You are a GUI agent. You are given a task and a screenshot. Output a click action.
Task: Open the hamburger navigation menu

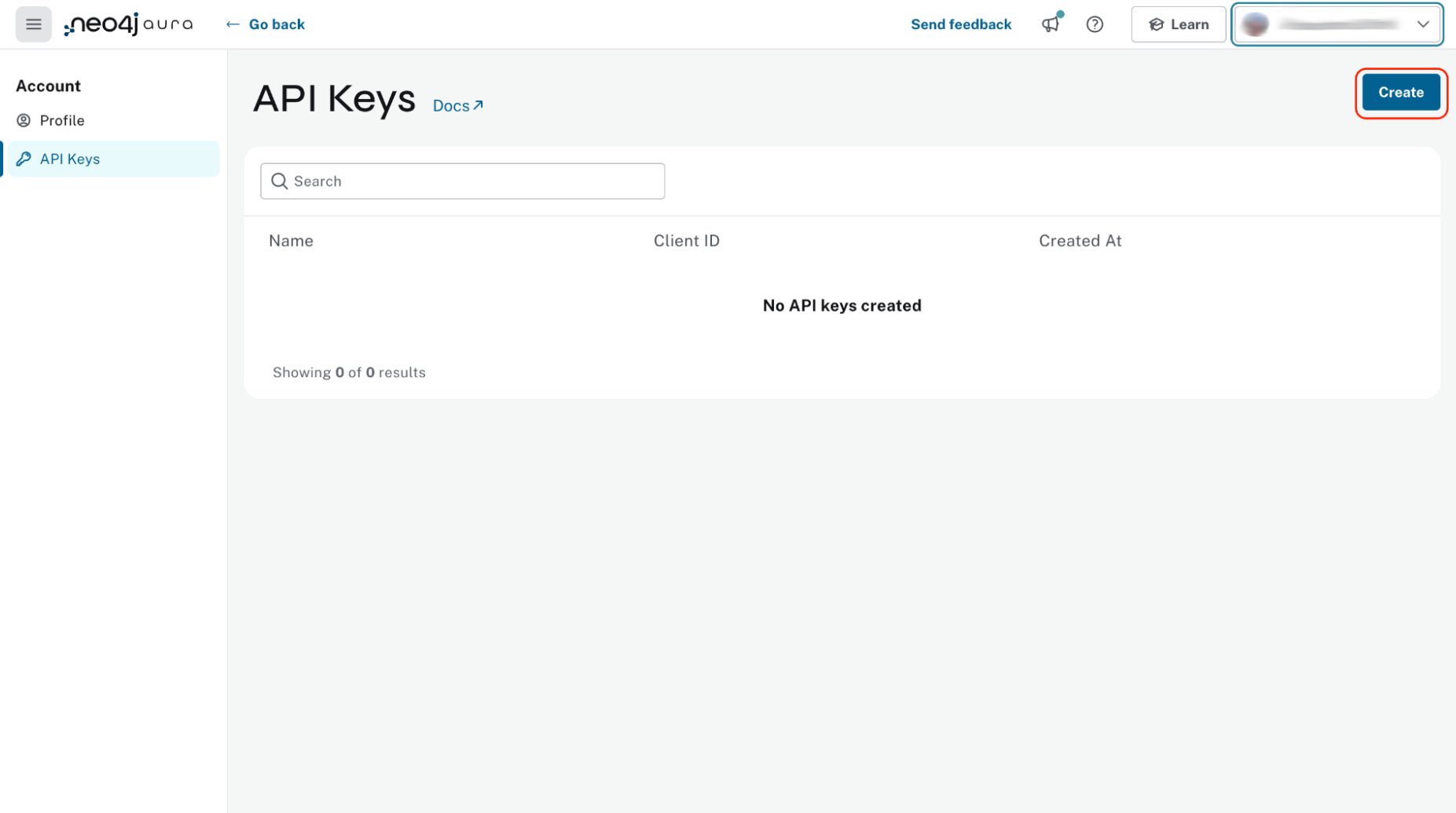(x=33, y=24)
